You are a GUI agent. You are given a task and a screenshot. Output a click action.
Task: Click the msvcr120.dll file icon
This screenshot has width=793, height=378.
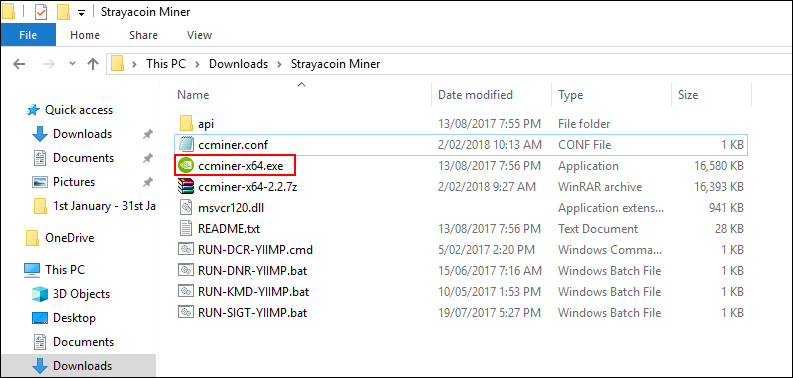[x=186, y=208]
